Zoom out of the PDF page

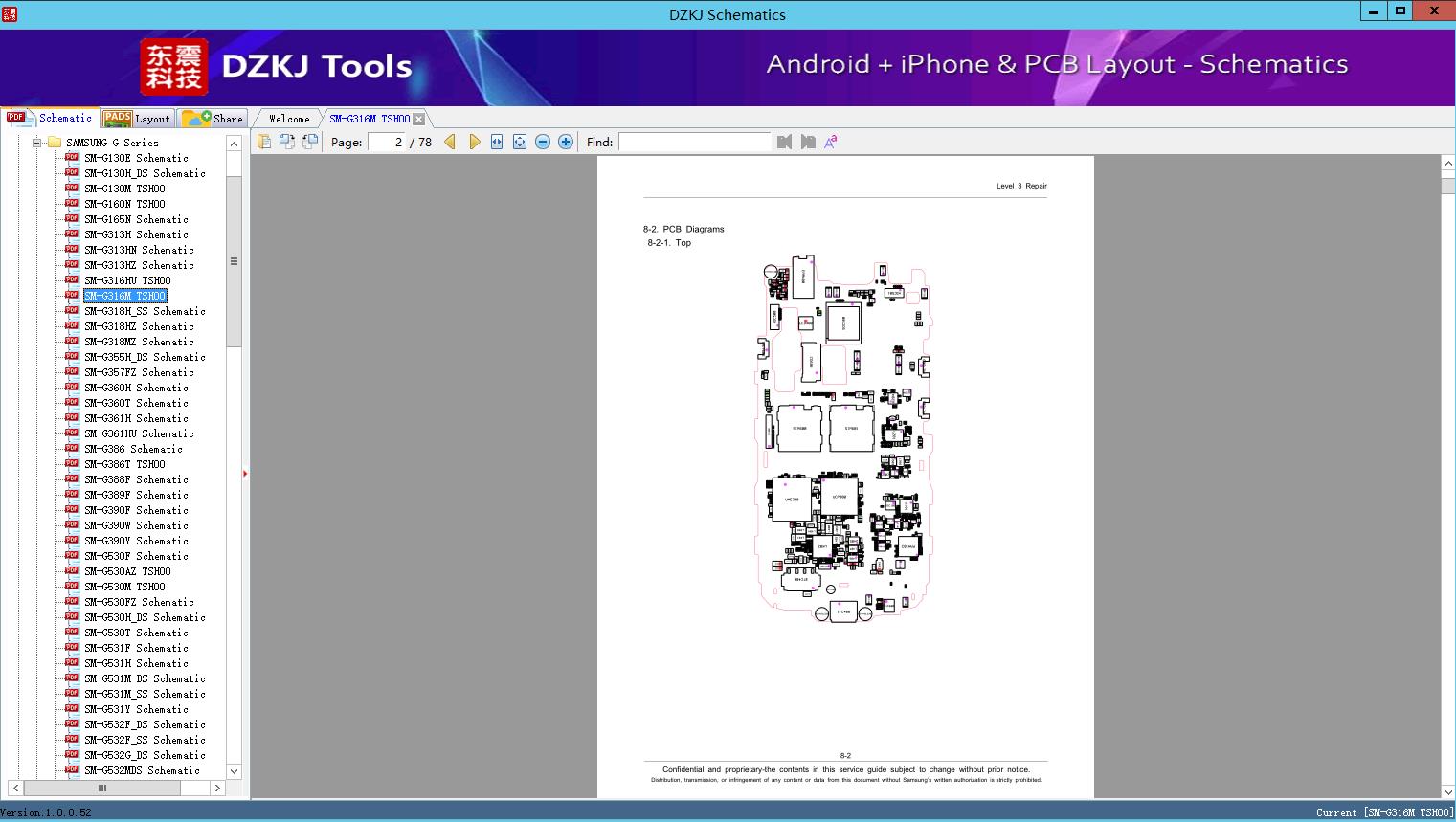pyautogui.click(x=543, y=142)
